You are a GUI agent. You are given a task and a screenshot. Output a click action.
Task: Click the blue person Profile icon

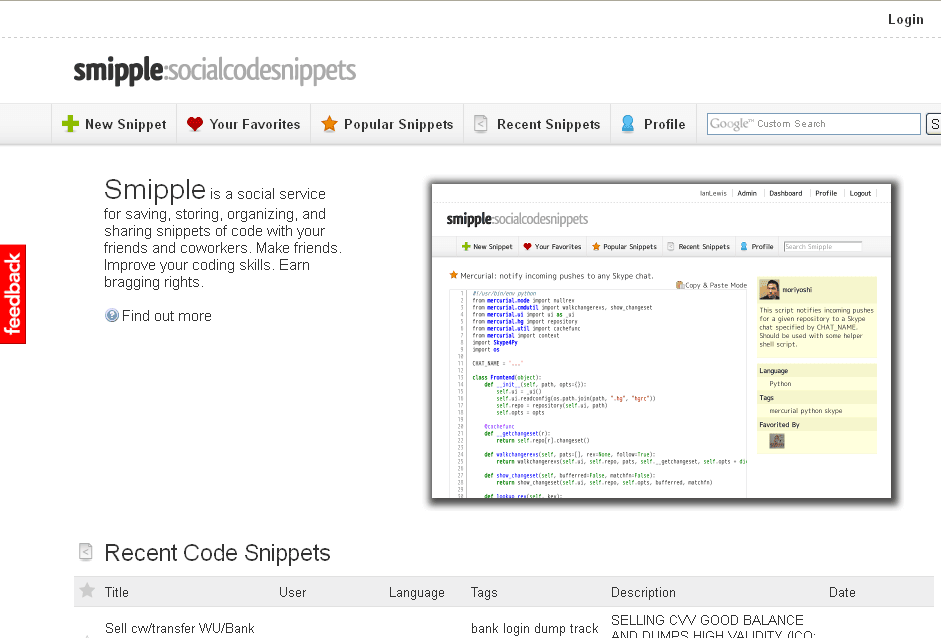point(628,124)
